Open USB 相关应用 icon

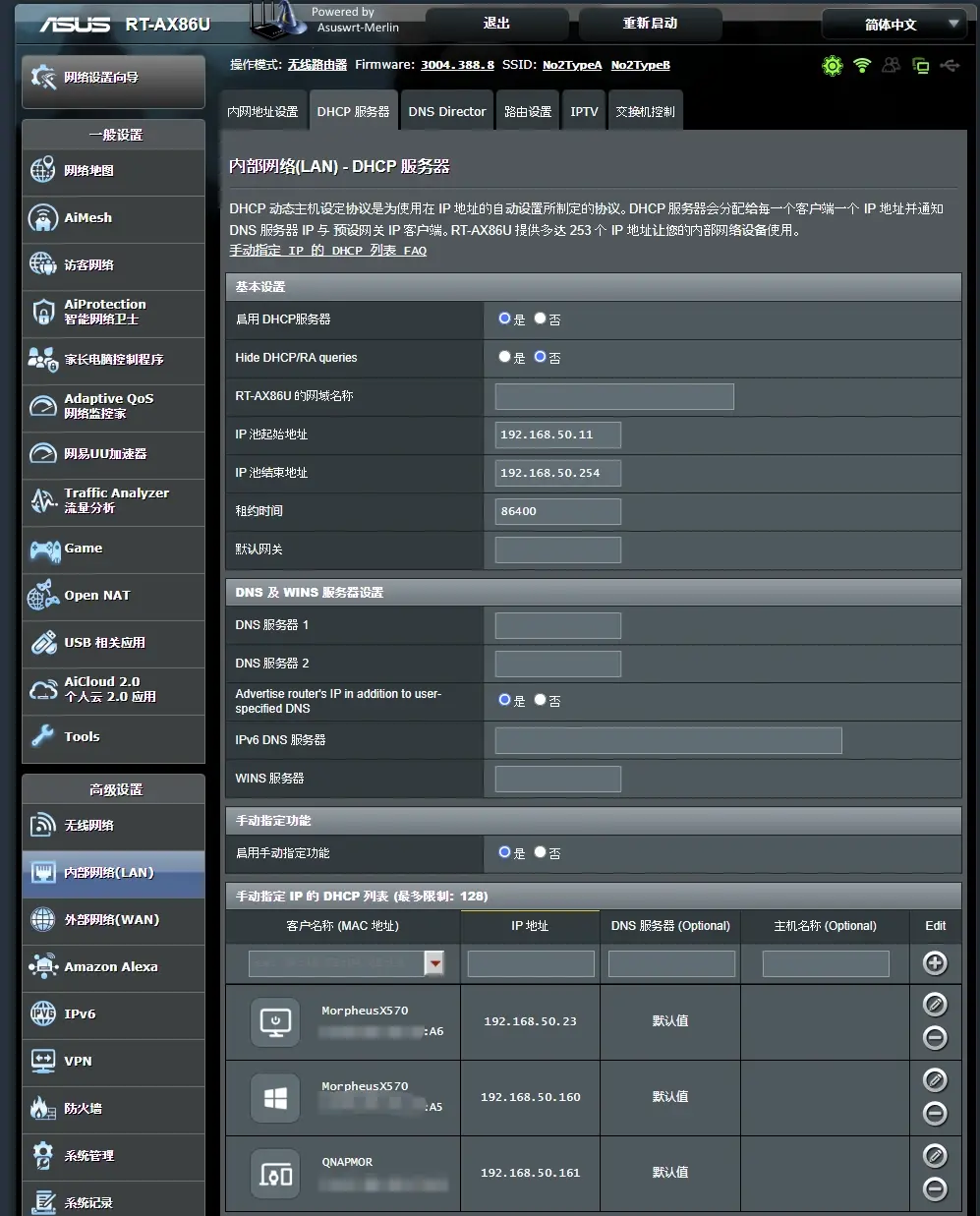coord(43,642)
